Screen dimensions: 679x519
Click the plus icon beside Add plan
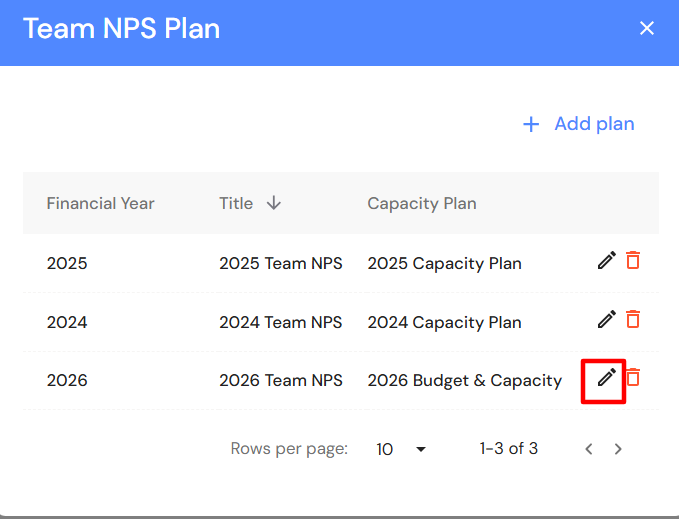[531, 124]
